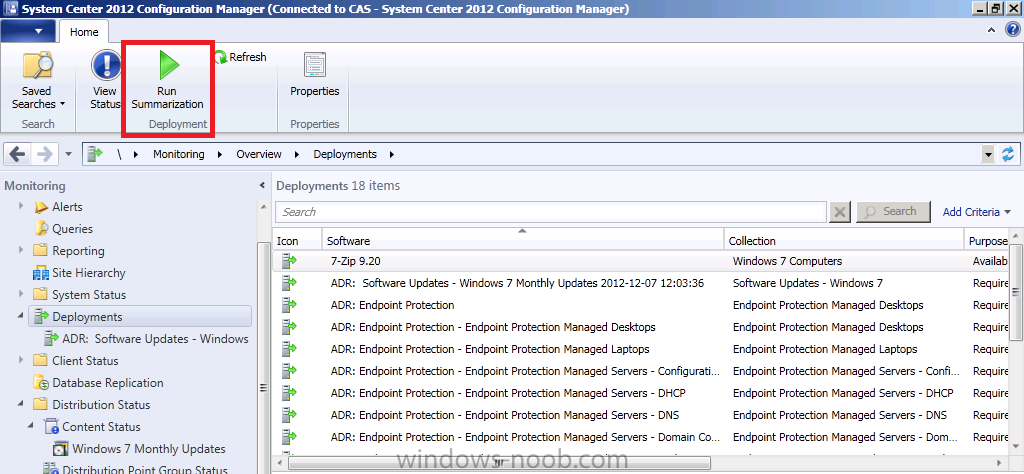Switch to the Home ribbon tab

[x=84, y=31]
